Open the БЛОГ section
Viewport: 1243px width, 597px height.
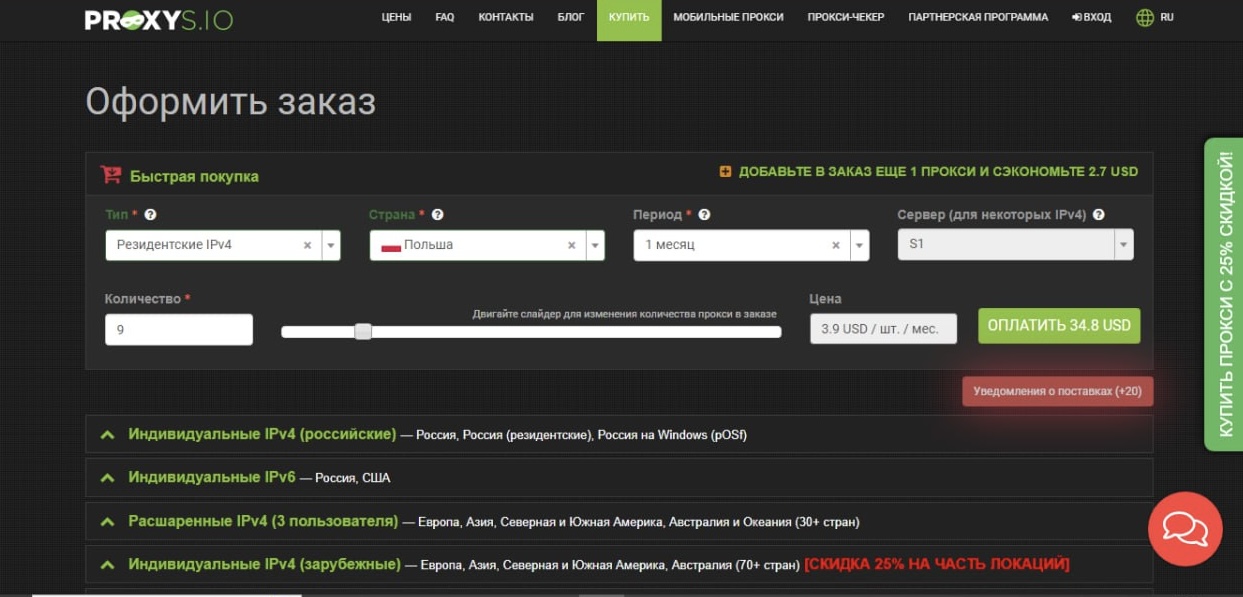tap(571, 17)
